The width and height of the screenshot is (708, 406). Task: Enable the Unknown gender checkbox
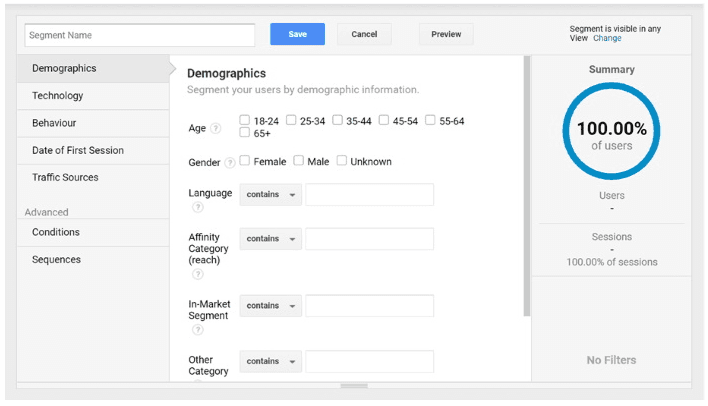point(342,160)
